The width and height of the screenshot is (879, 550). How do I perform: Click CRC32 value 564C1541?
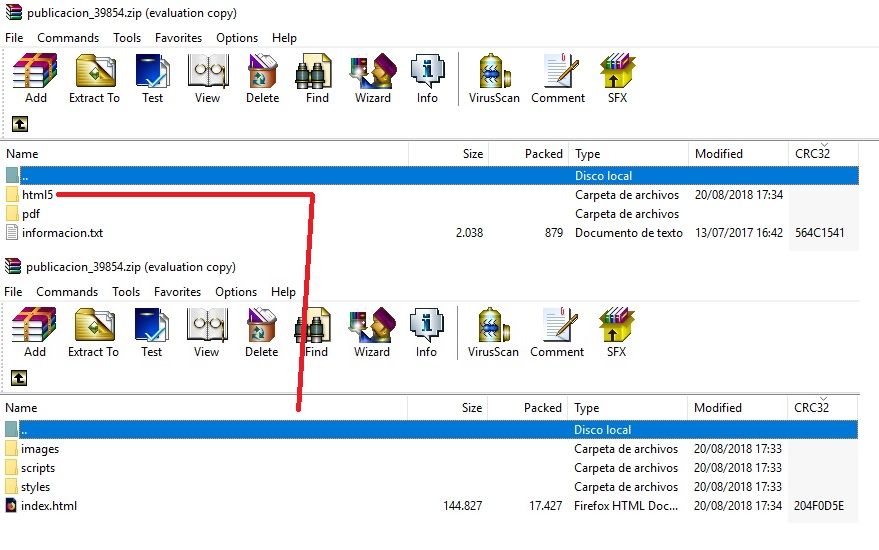tap(820, 233)
